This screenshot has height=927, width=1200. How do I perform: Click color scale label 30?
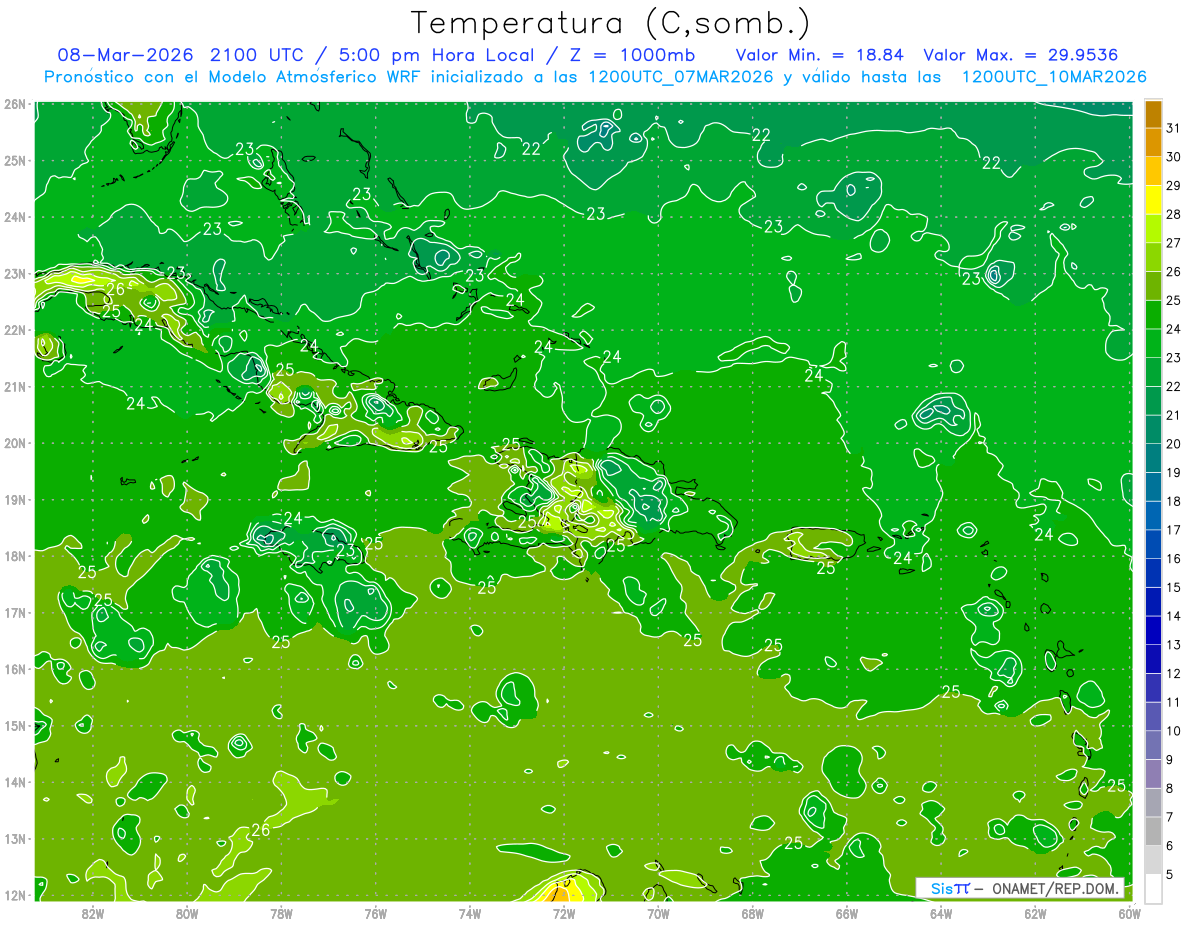[x=1174, y=157]
